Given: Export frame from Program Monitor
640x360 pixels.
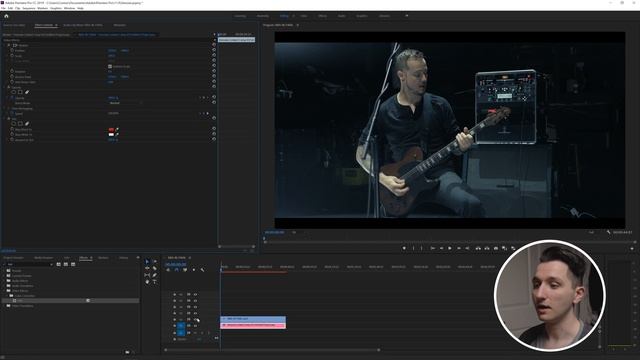Looking at the screenshot, I should coord(496,248).
